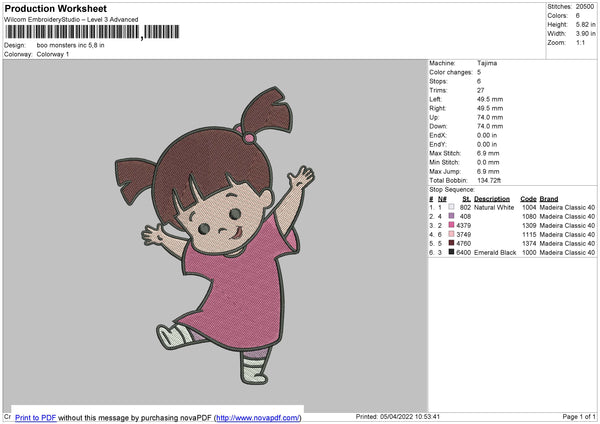The width and height of the screenshot is (600, 424).
Task: Click the Total Bobbin value 134.72ft
Action: coord(489,180)
